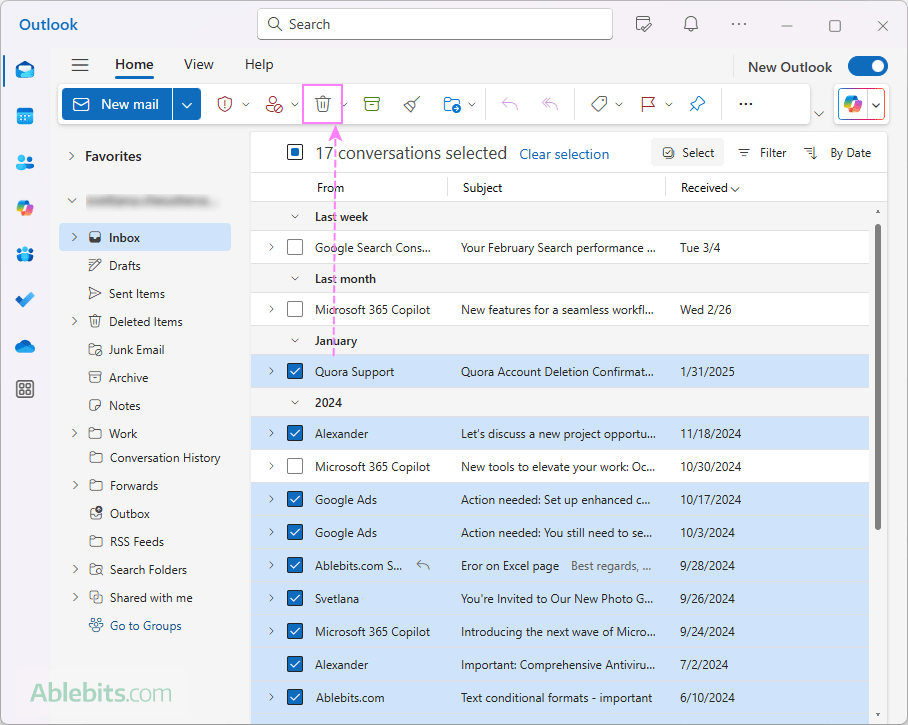Check the Microsoft 365 Copilot Wed 2/26 message
Viewport: 908px width, 725px height.
(295, 310)
